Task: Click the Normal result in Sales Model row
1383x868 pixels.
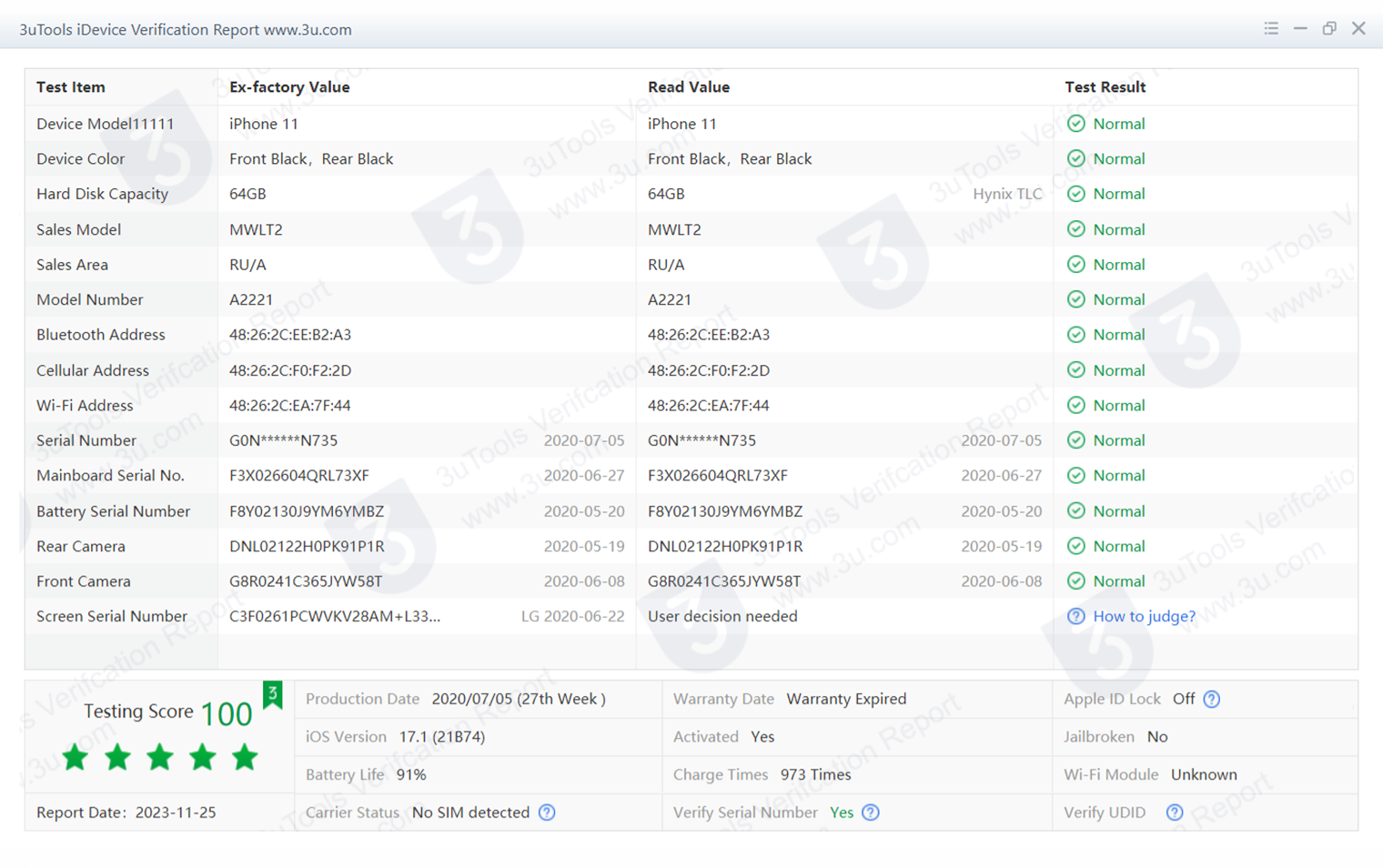Action: [x=1119, y=229]
